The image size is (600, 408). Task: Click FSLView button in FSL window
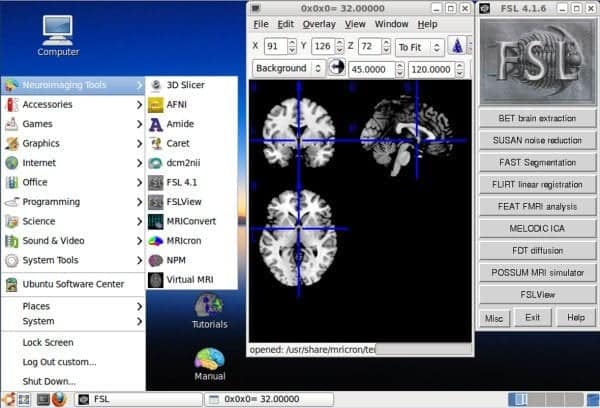[537, 295]
